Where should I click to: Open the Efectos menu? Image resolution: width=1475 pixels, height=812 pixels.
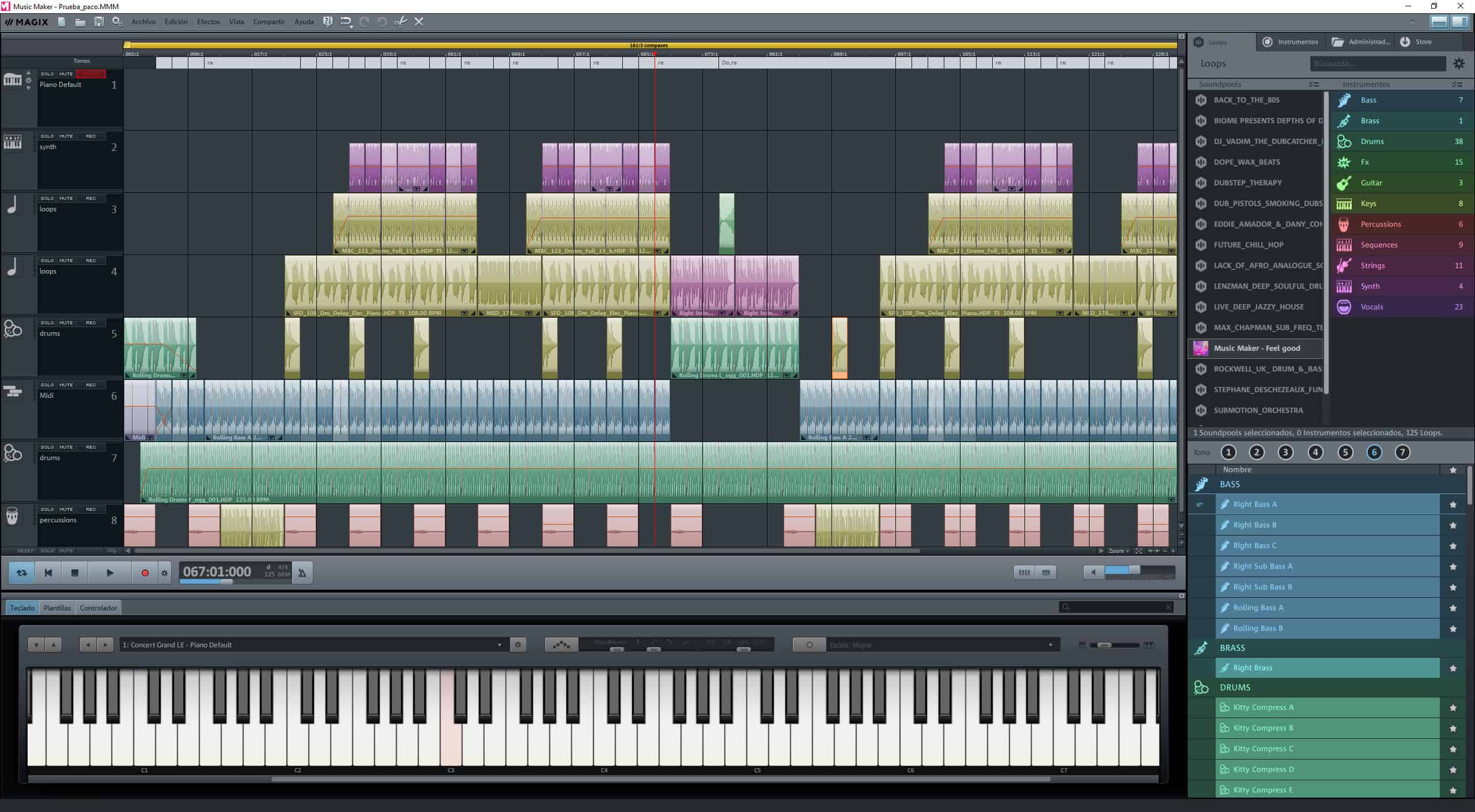(208, 22)
